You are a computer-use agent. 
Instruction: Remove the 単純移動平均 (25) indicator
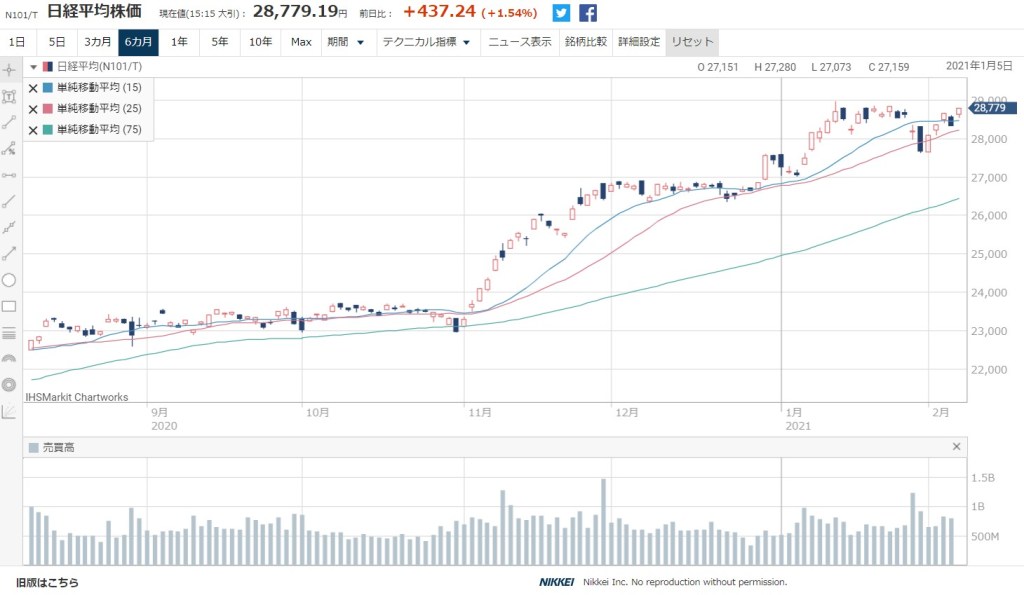[x=33, y=109]
